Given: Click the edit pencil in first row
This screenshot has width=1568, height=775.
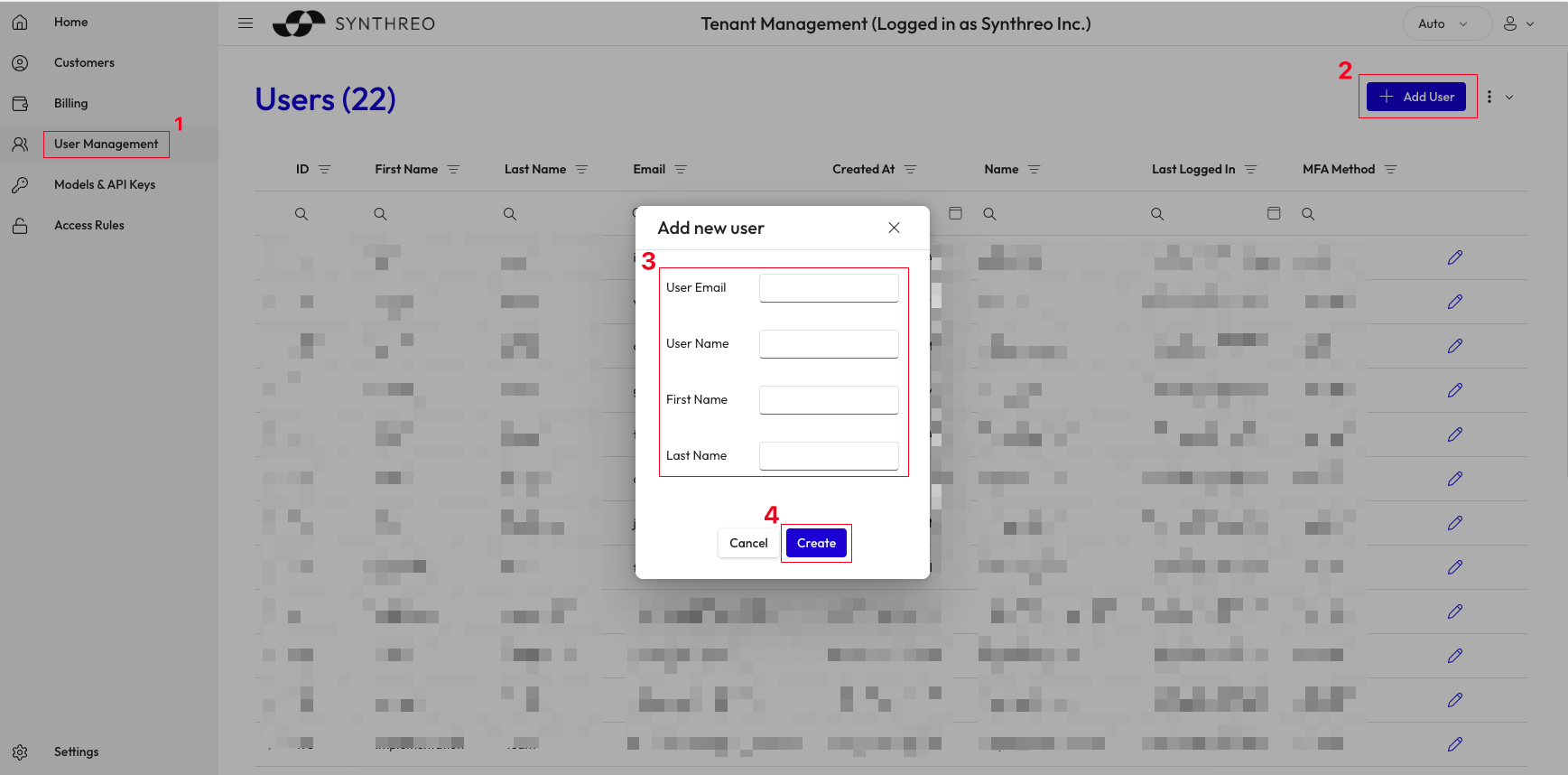Looking at the screenshot, I should [1454, 257].
